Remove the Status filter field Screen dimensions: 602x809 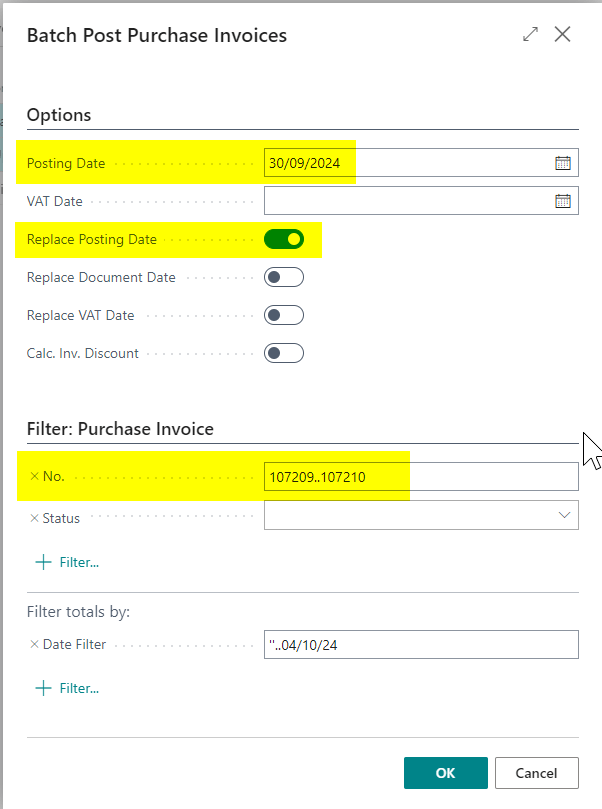[x=34, y=518]
